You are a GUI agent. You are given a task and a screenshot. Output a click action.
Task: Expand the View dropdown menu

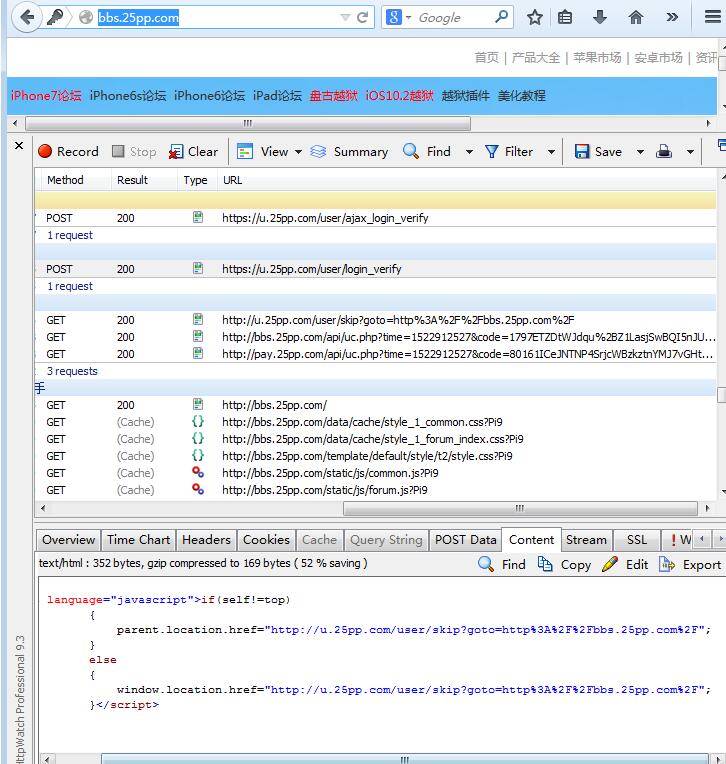296,152
